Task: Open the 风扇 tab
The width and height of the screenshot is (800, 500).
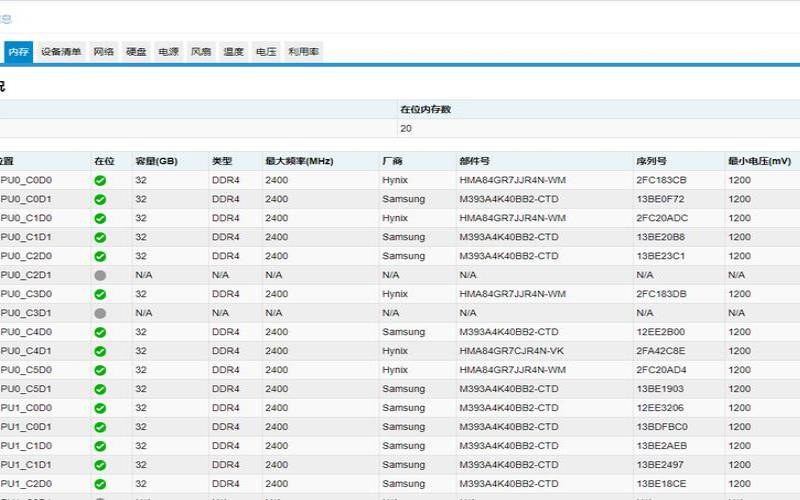Action: (x=201, y=52)
